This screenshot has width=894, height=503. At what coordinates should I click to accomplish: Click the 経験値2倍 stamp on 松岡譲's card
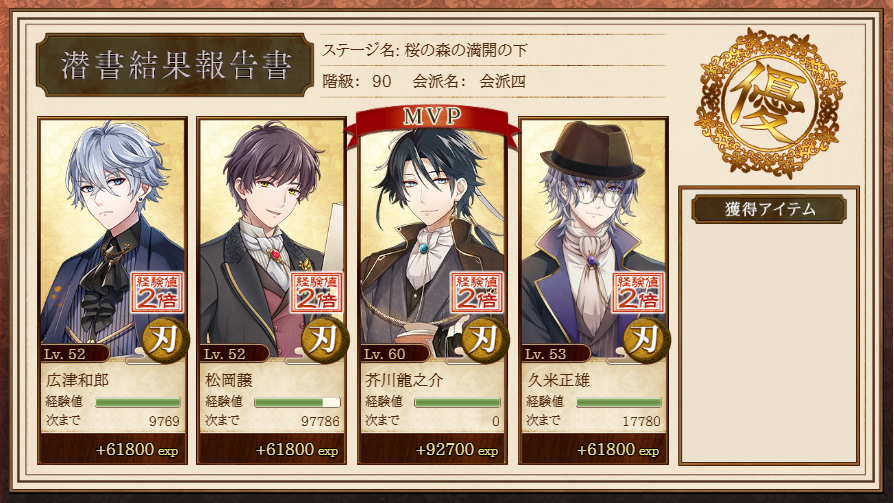[317, 293]
